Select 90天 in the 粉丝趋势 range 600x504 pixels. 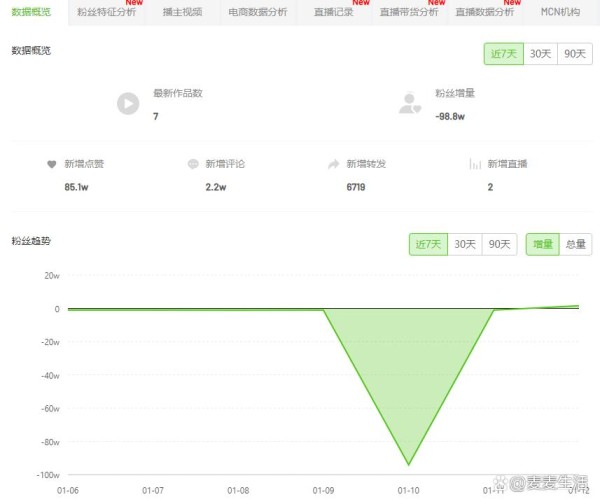[499, 244]
